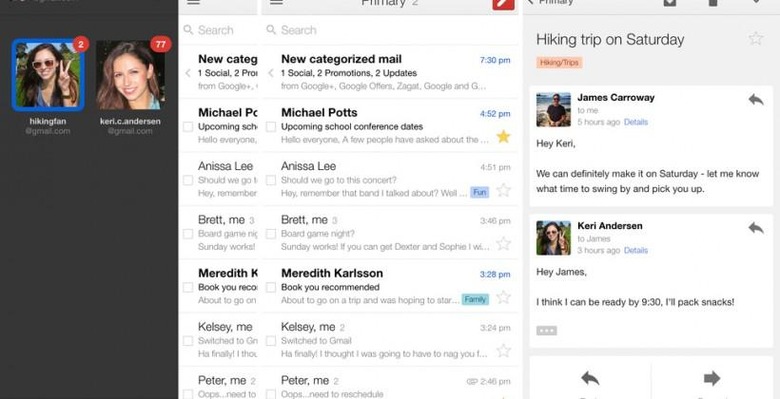Star the Anissa Lee concert email
The height and width of the screenshot is (399, 780).
[x=504, y=190]
